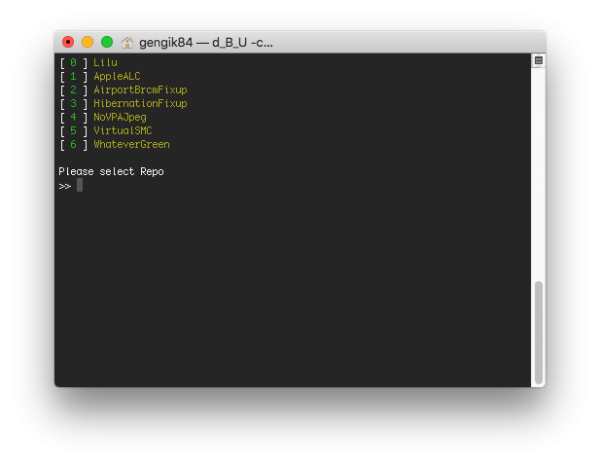Click the green index number 0
600x465 pixels.
[x=73, y=62]
